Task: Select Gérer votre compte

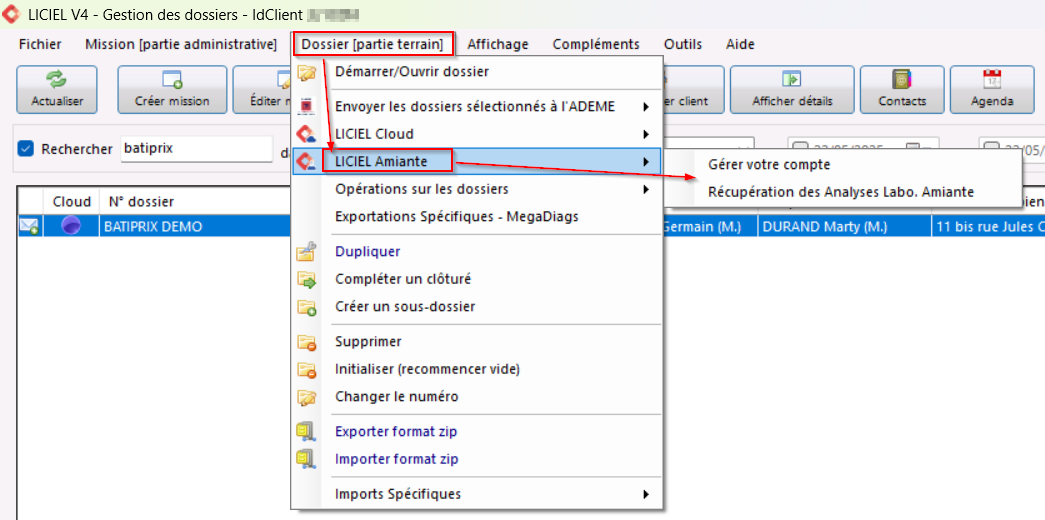Action: [x=768, y=165]
